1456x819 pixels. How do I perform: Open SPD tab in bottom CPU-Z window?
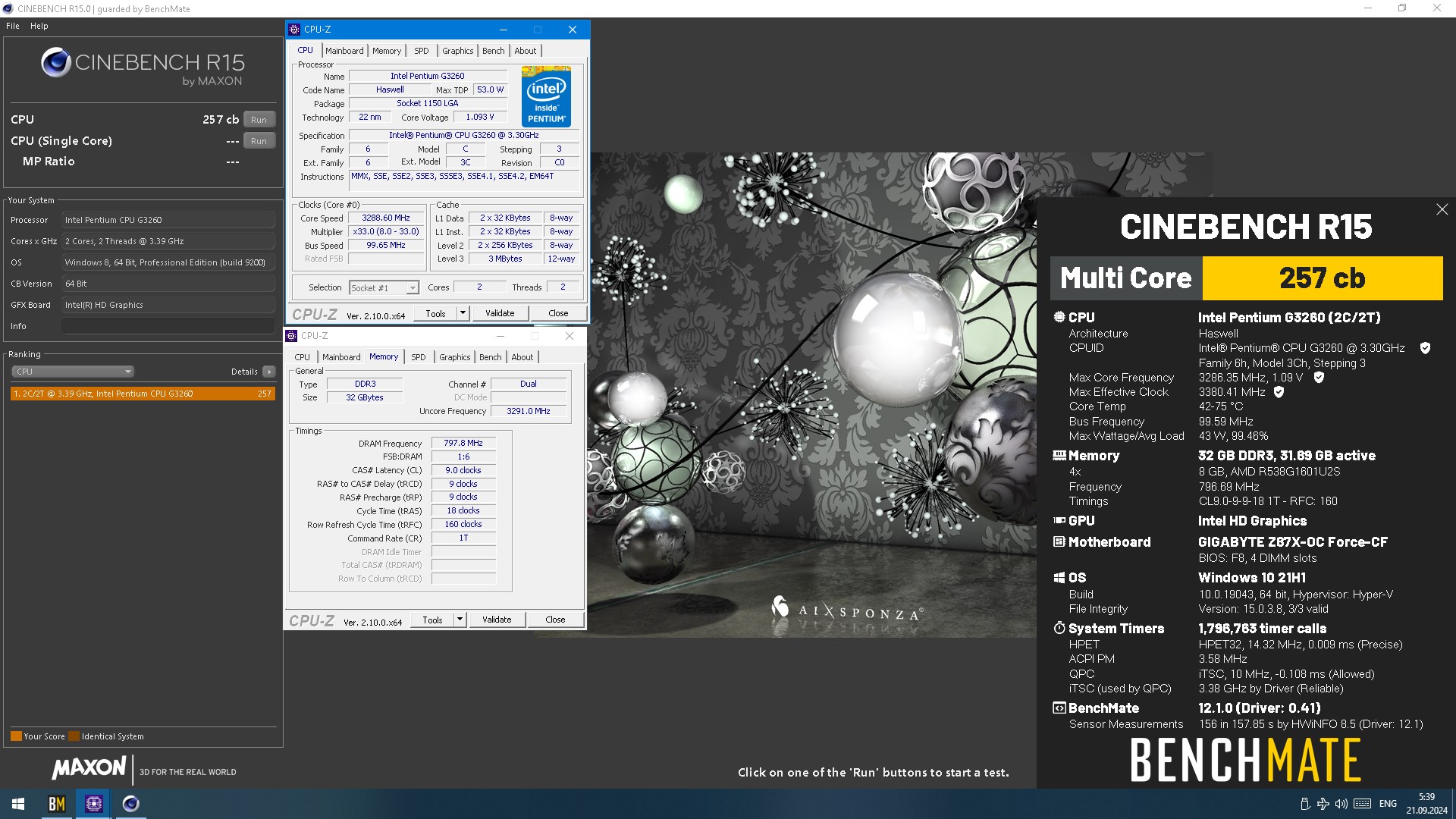419,357
